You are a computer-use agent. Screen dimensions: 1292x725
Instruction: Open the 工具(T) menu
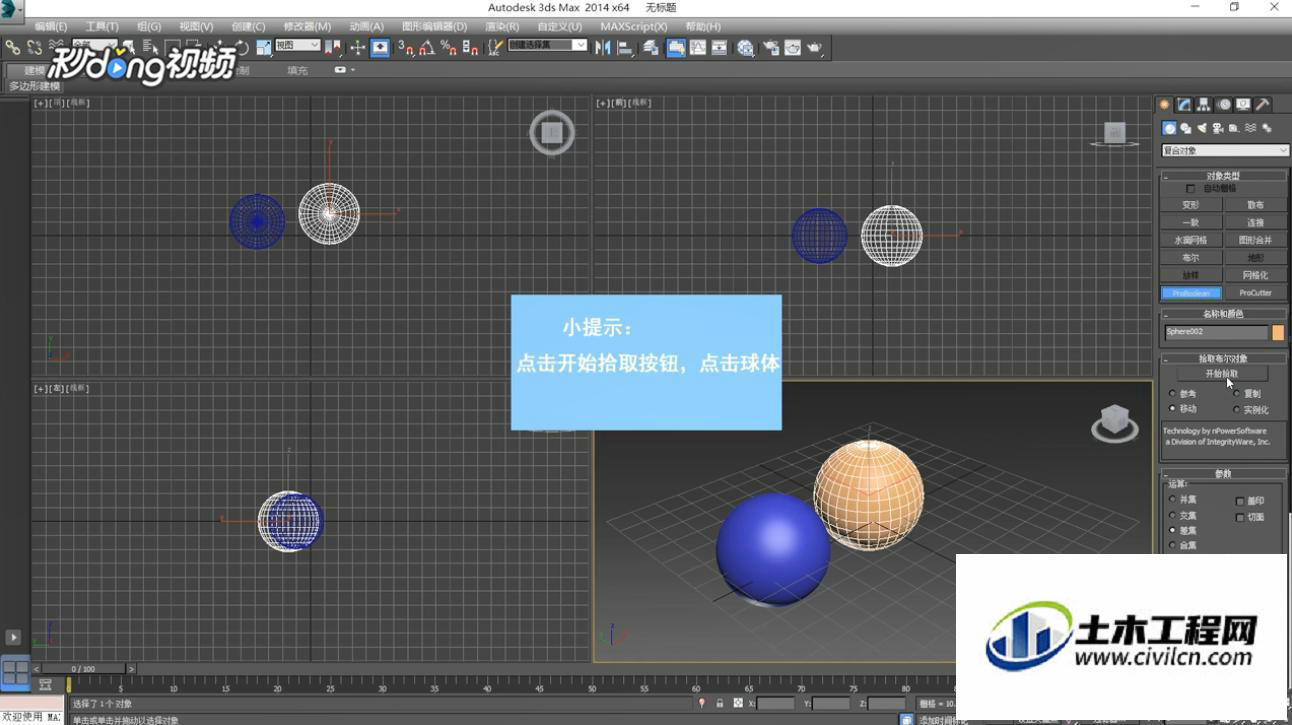(x=102, y=26)
